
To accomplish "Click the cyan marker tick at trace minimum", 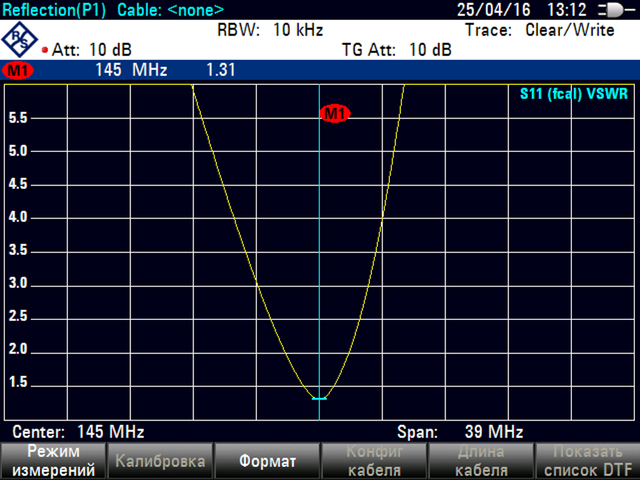I will click(x=319, y=398).
